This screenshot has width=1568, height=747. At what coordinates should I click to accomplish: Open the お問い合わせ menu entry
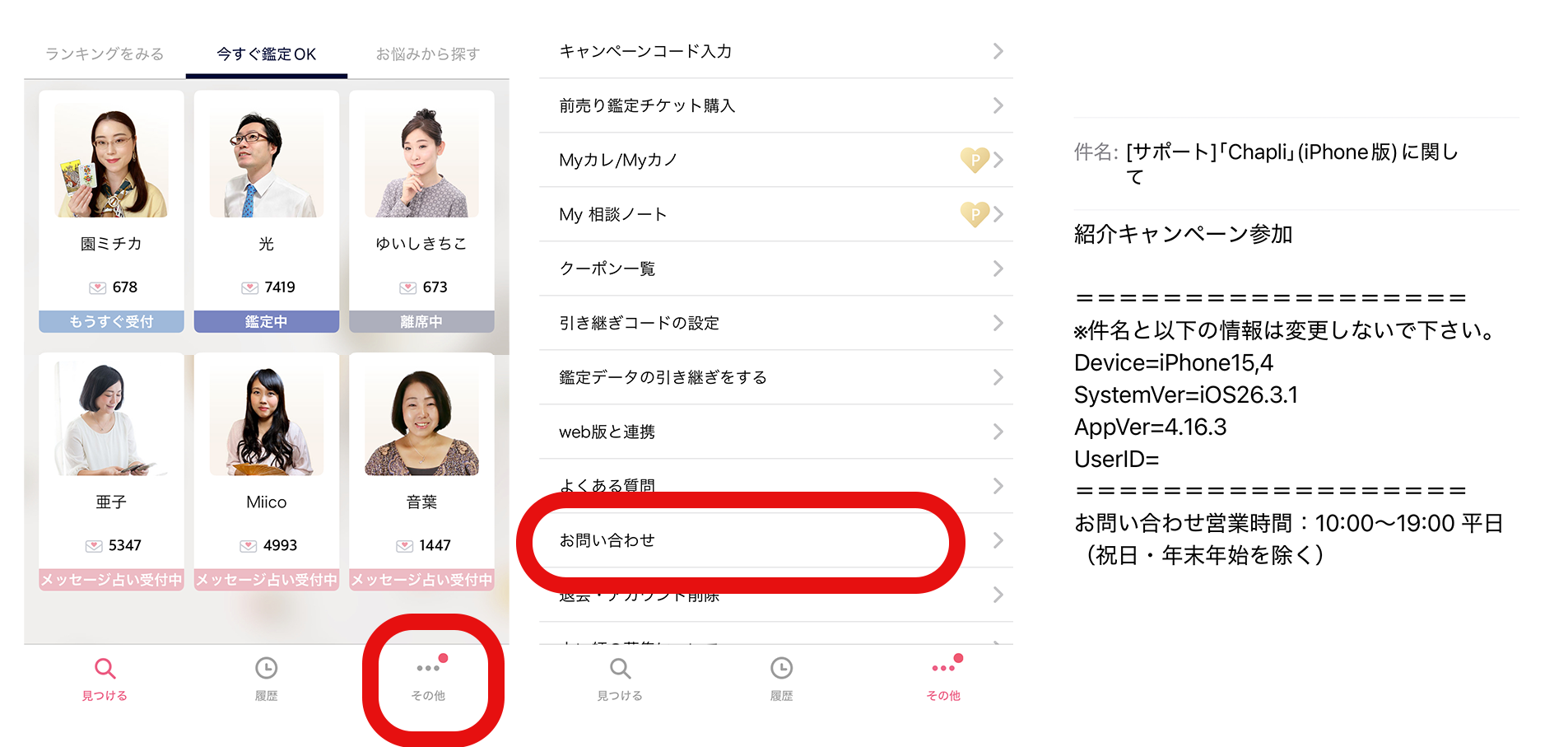click(x=775, y=540)
